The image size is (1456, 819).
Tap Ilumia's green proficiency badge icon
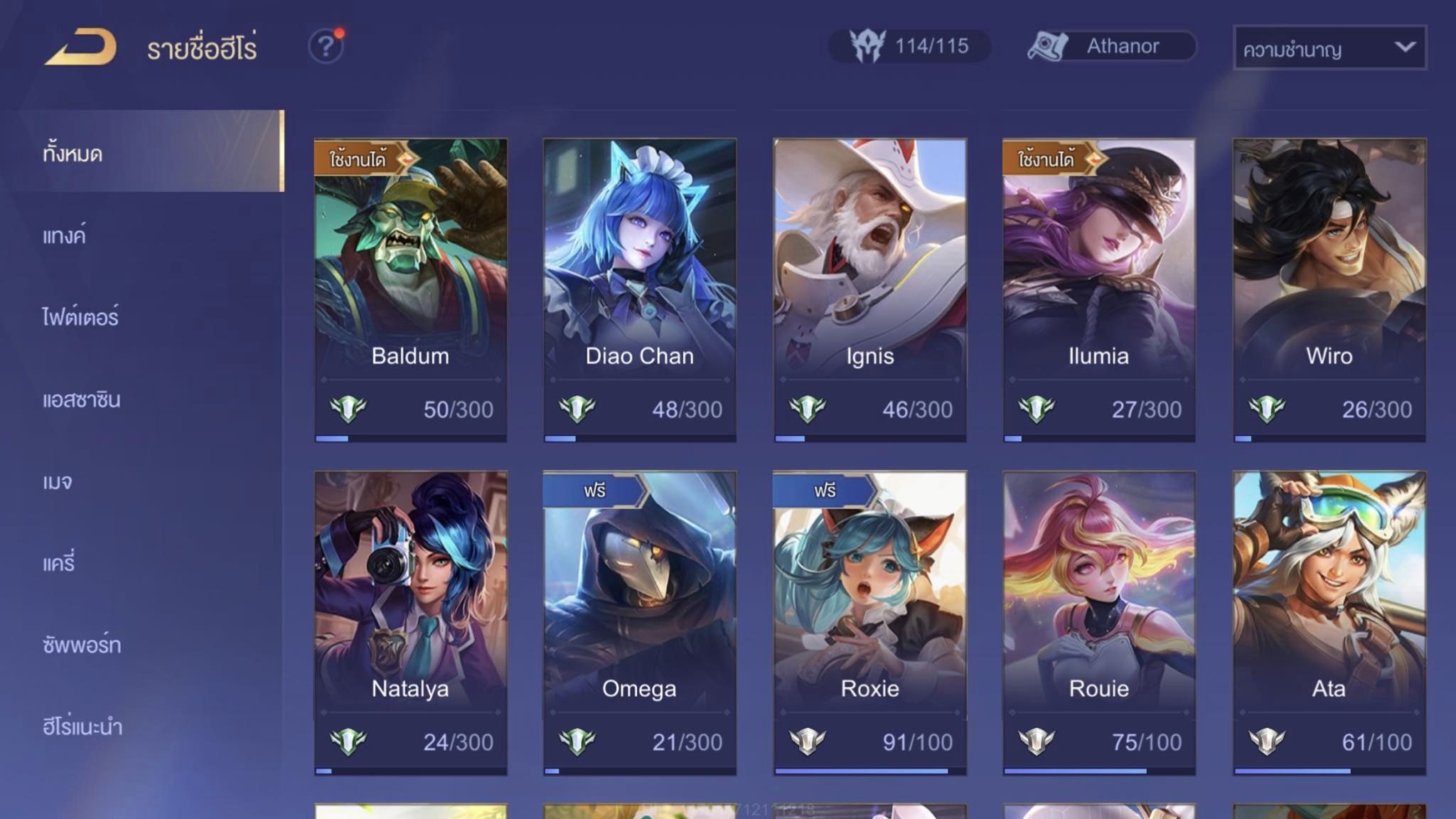[1036, 409]
